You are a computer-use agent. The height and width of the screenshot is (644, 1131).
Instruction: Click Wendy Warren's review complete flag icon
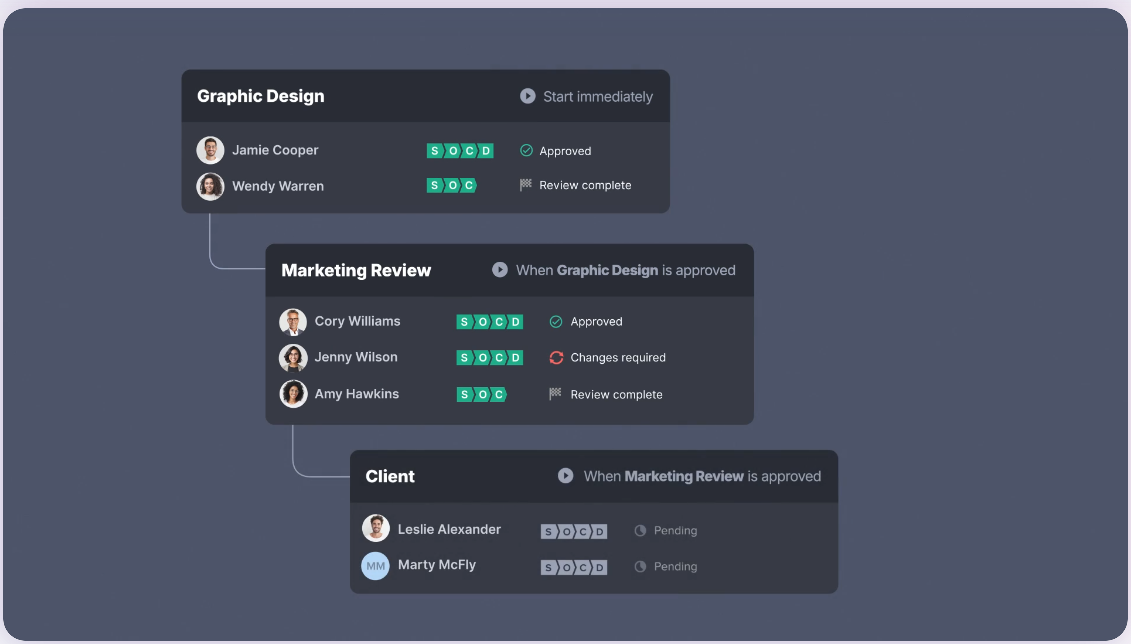[526, 185]
